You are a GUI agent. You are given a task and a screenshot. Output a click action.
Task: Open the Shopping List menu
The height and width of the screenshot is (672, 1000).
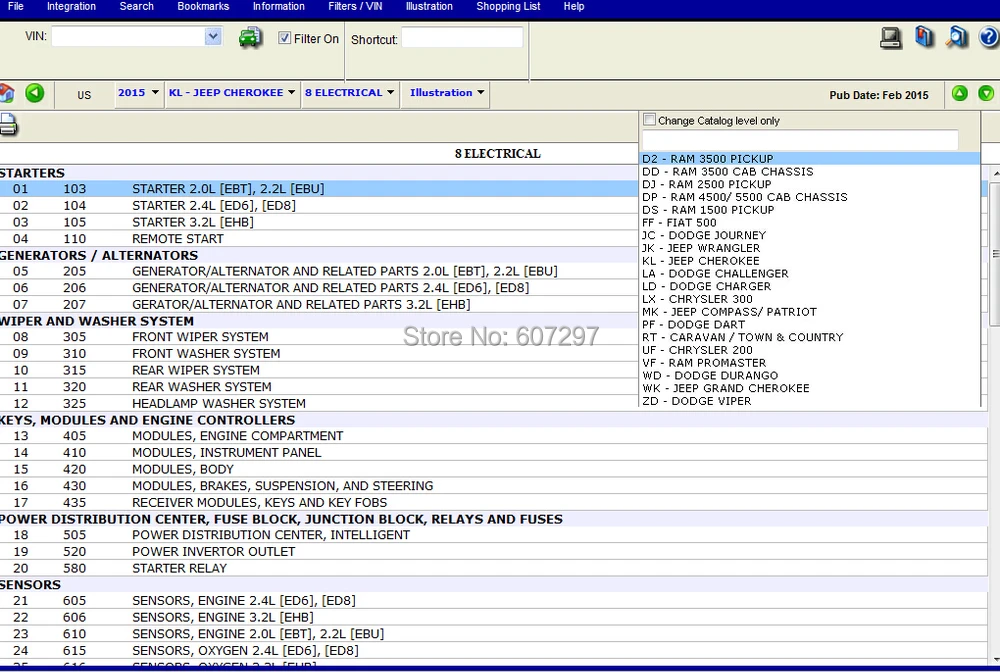pyautogui.click(x=508, y=6)
